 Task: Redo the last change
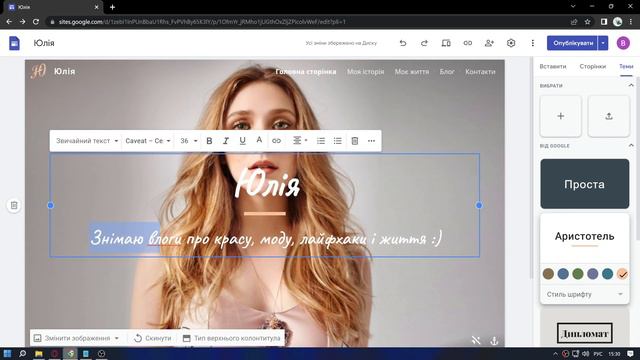click(424, 43)
